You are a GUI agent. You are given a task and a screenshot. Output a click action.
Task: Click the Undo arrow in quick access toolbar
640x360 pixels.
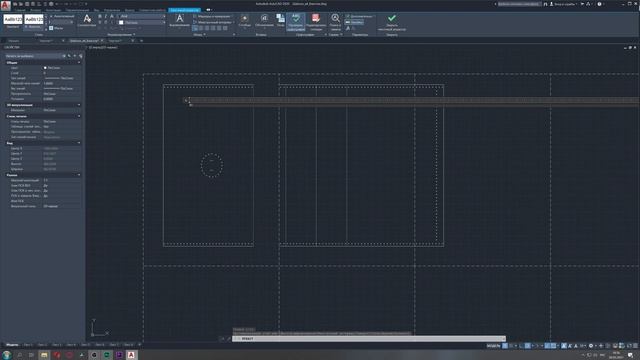click(x=58, y=4)
